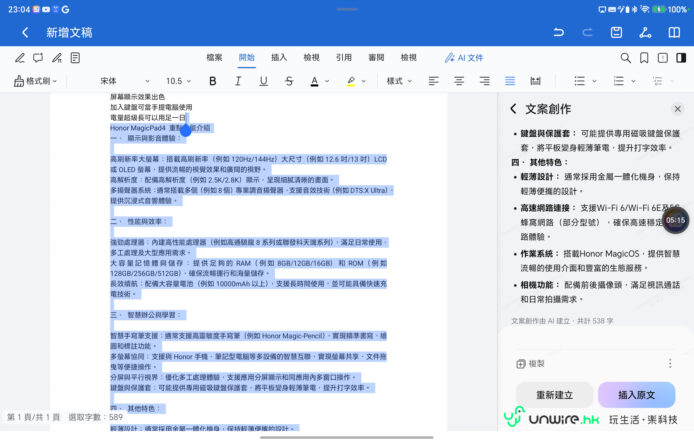This screenshot has height=444, width=694.
Task: Open the document outline icon
Action: [x=75, y=58]
